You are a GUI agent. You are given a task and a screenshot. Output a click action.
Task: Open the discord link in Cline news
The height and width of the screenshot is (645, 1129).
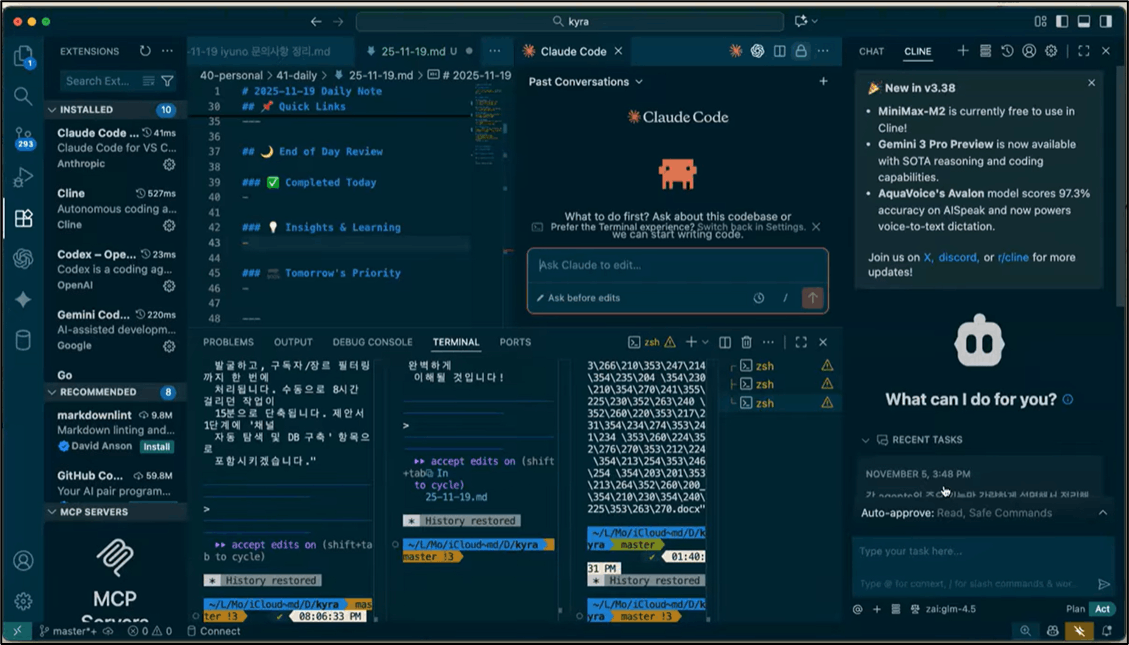[x=958, y=257]
